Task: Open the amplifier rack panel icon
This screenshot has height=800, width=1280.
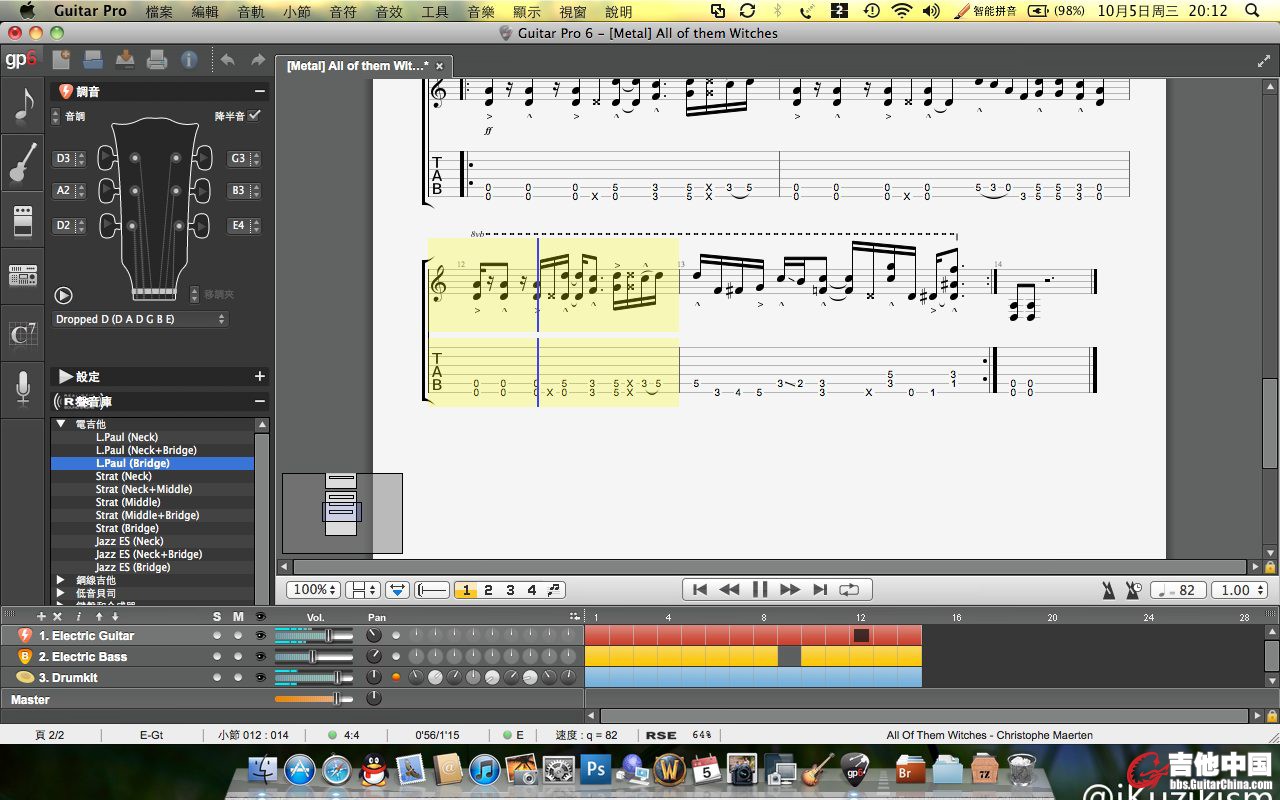Action: (x=23, y=275)
